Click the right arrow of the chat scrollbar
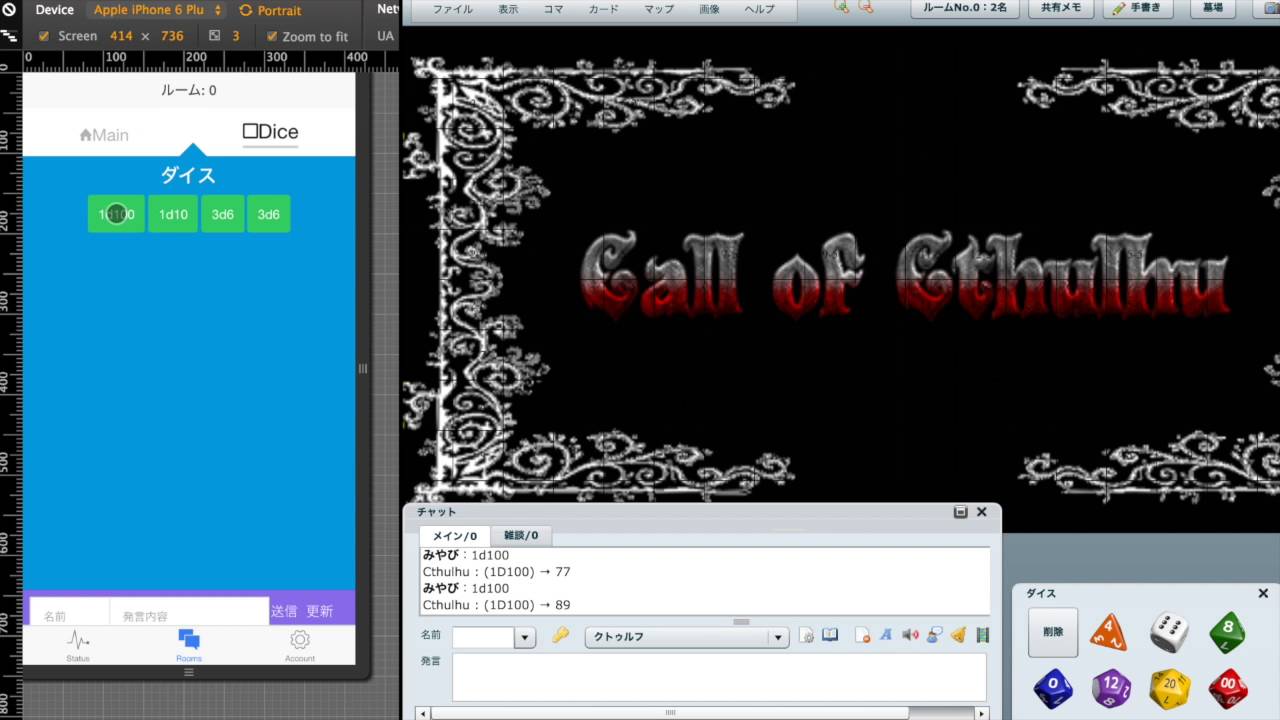 point(982,713)
